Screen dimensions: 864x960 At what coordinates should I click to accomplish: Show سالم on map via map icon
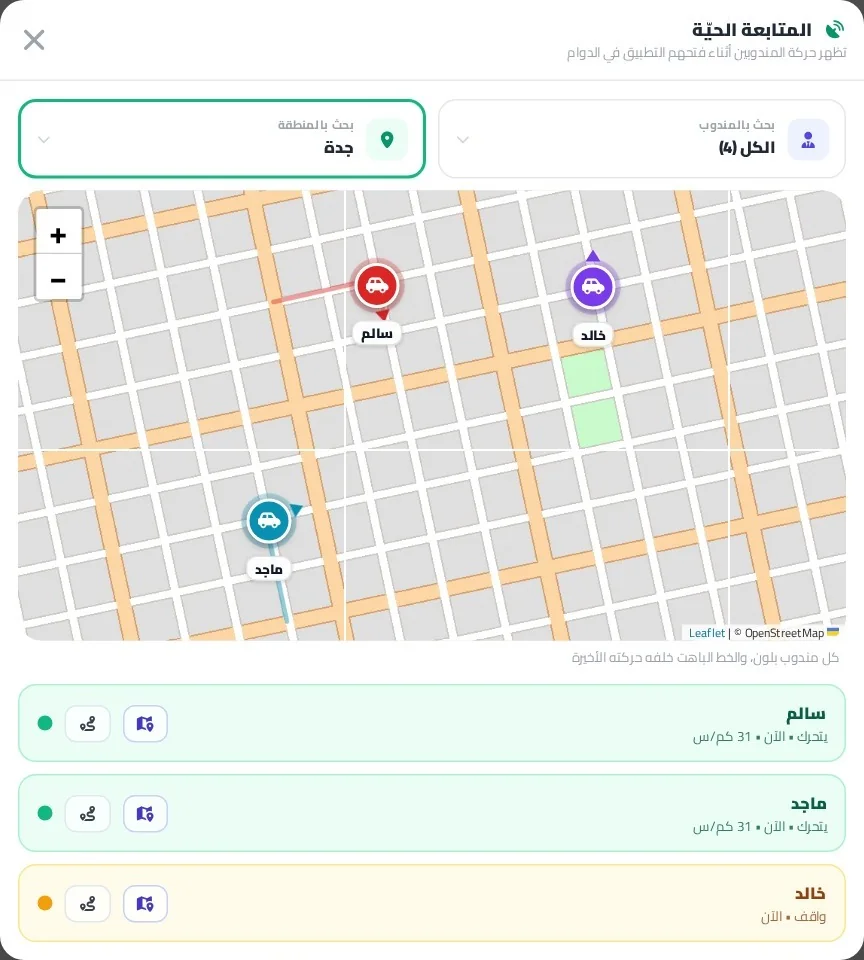coord(145,724)
